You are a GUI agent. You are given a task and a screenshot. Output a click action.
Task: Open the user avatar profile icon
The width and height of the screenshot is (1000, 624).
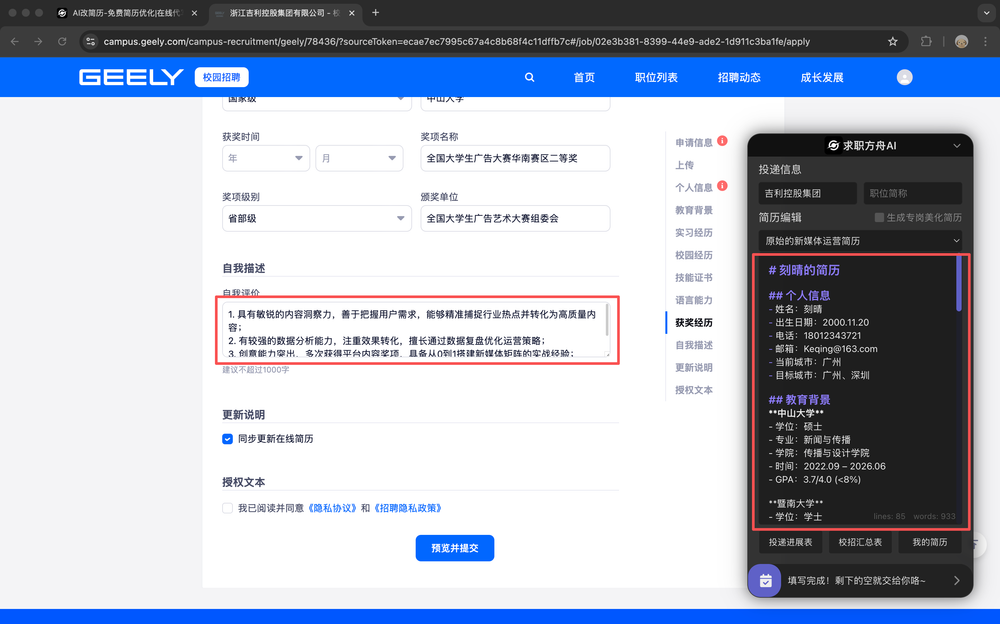(905, 78)
